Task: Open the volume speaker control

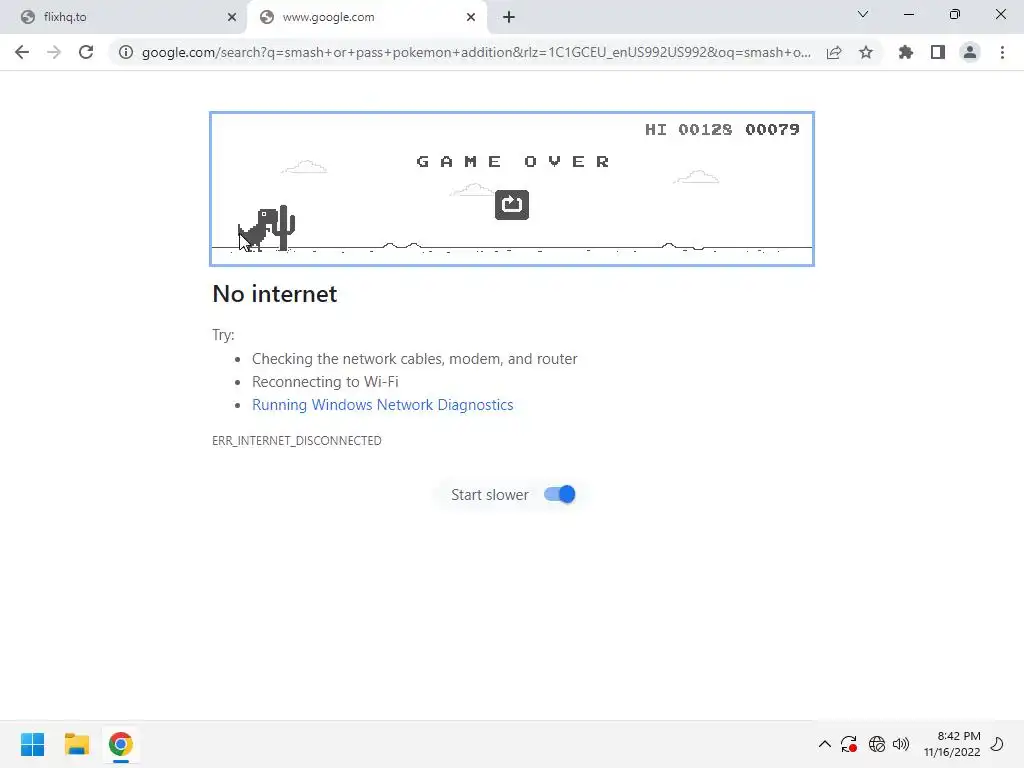Action: [x=901, y=744]
